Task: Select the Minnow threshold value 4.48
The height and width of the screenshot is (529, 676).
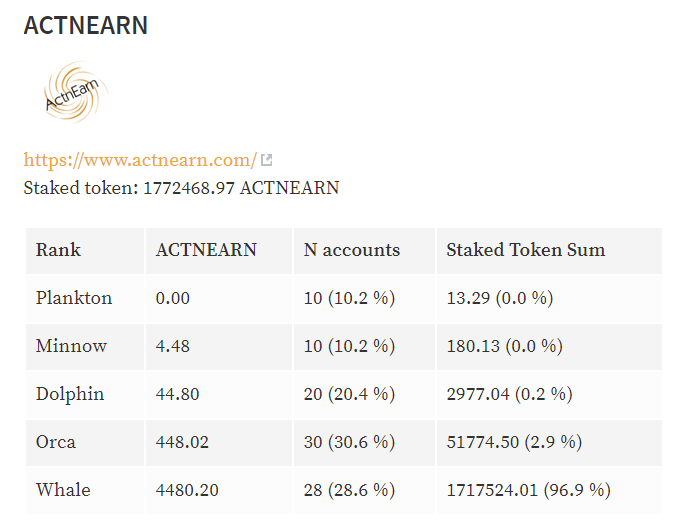Action: click(x=173, y=346)
